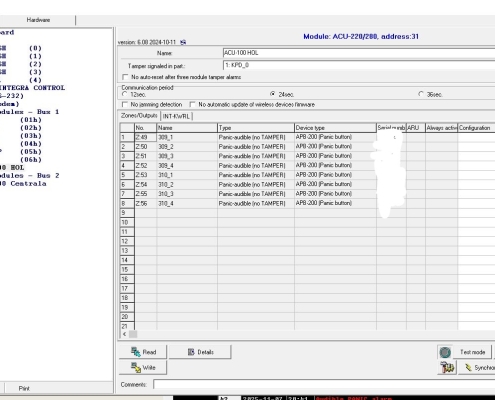Enable Test mode
Image resolution: width=495 pixels, height=400 pixels.
click(473, 352)
